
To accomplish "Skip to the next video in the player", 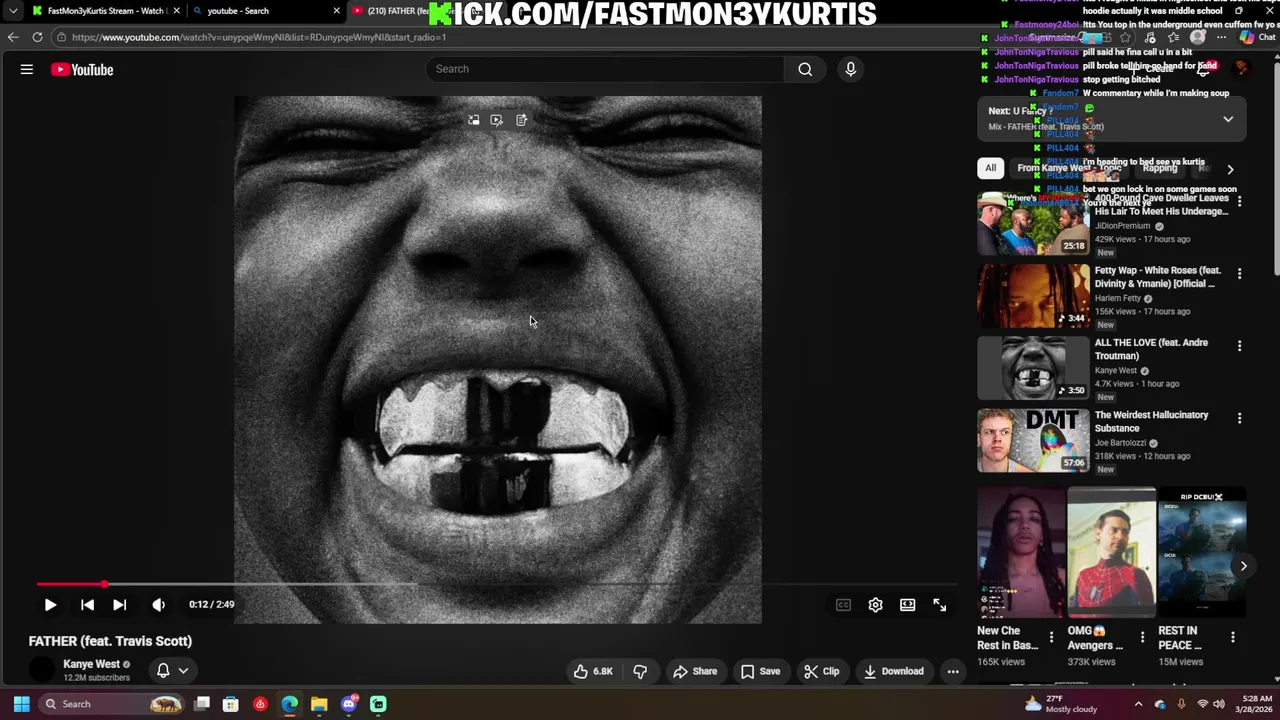I will (119, 604).
